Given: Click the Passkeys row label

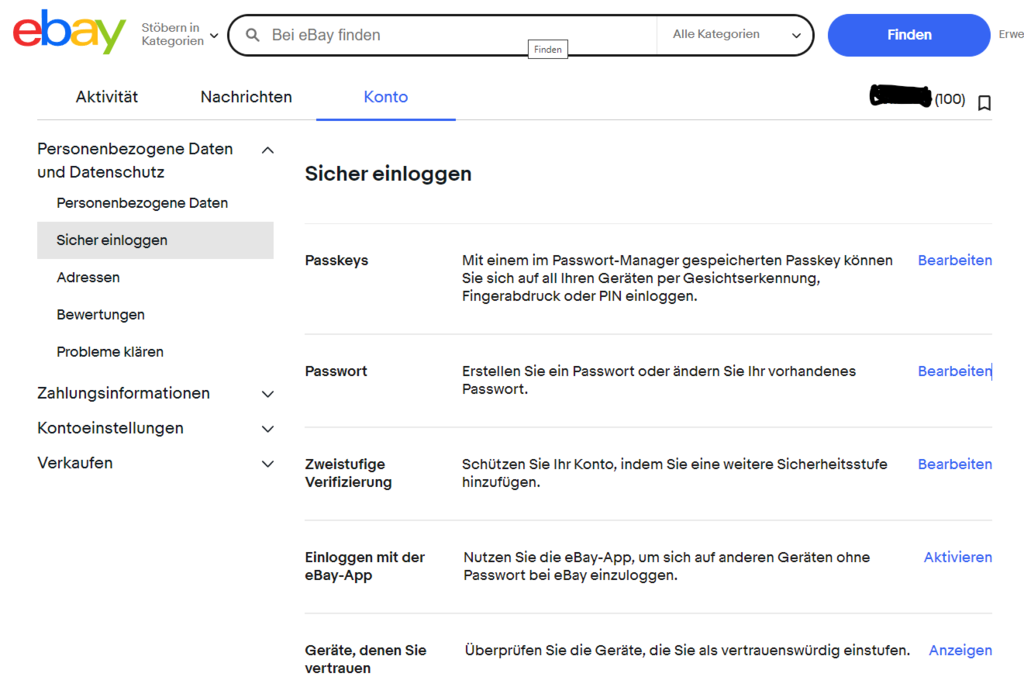Looking at the screenshot, I should (336, 261).
